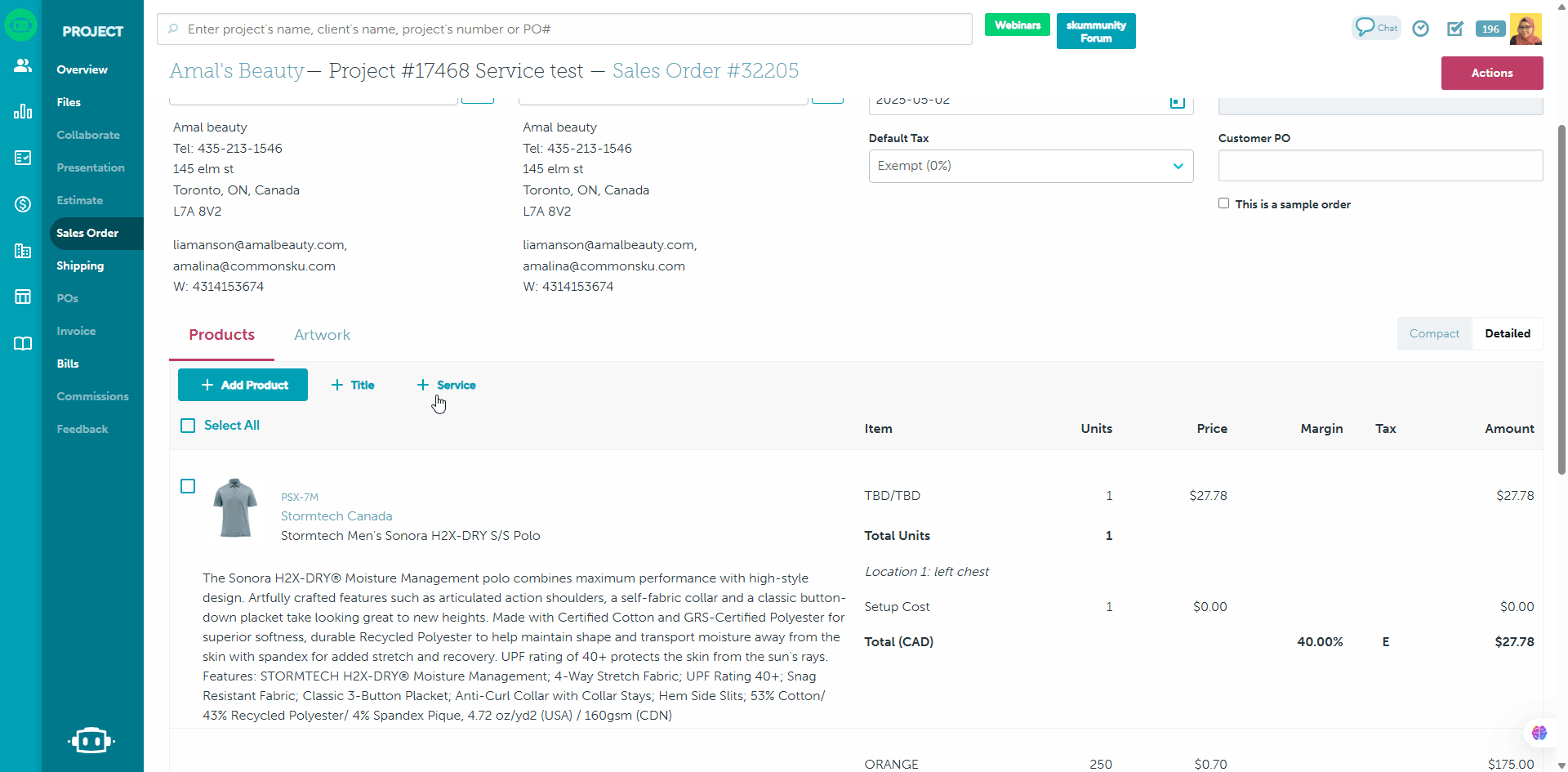
Task: Open the Chat bubble icon
Action: click(x=1375, y=28)
